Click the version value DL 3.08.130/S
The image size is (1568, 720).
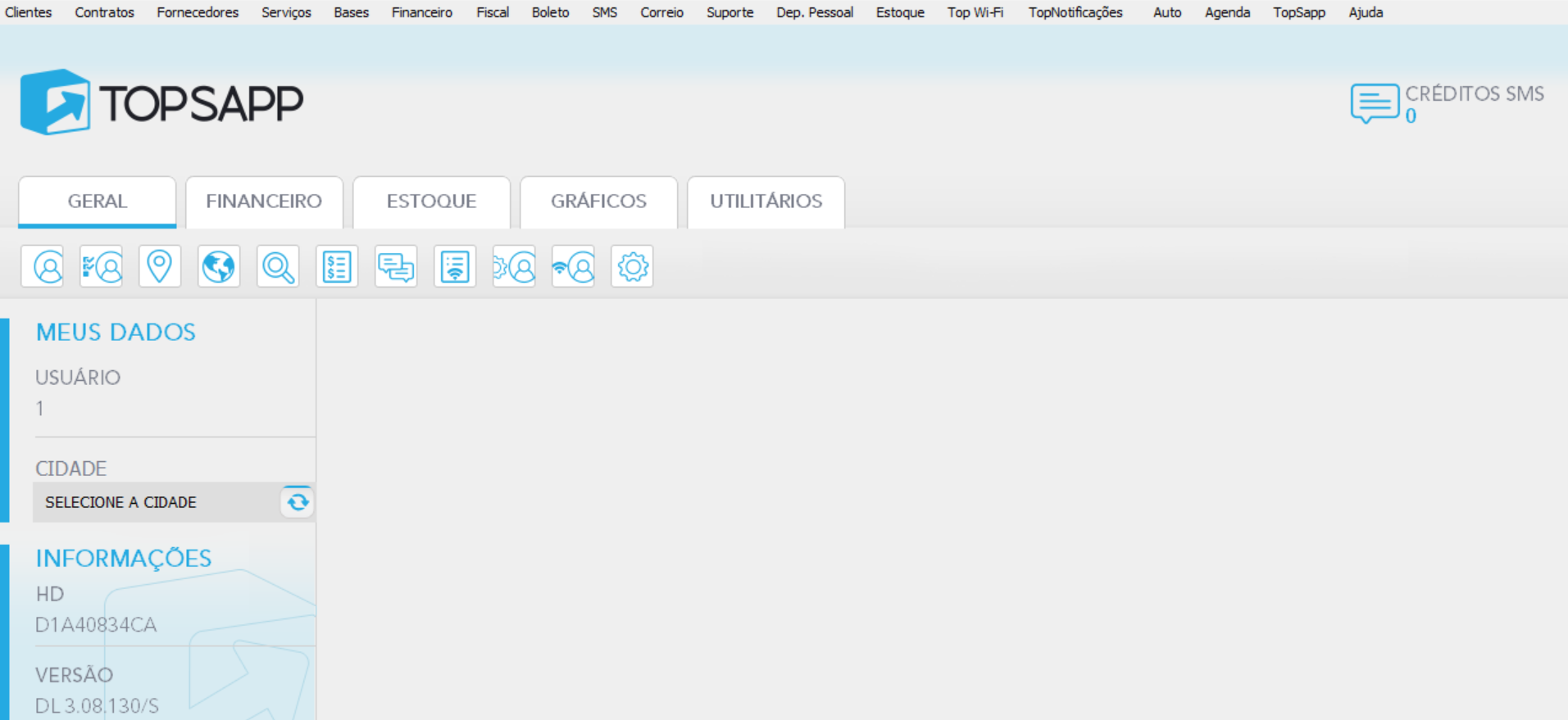point(97,706)
